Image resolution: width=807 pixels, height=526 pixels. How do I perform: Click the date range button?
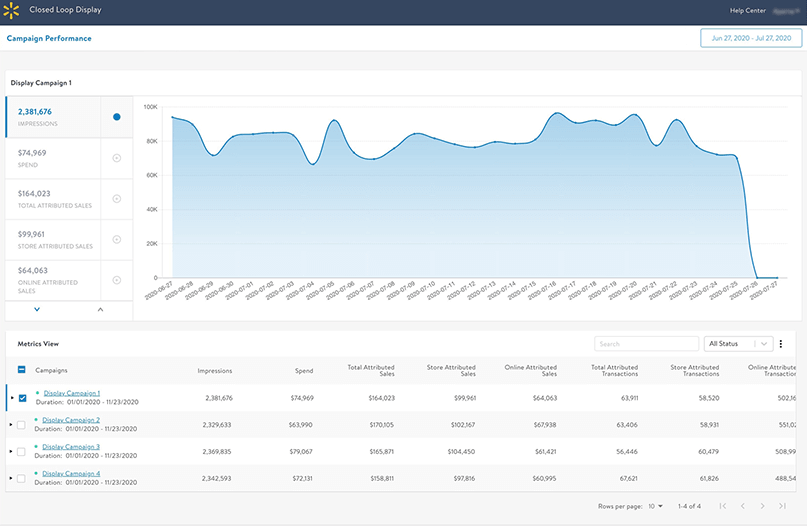pos(751,38)
